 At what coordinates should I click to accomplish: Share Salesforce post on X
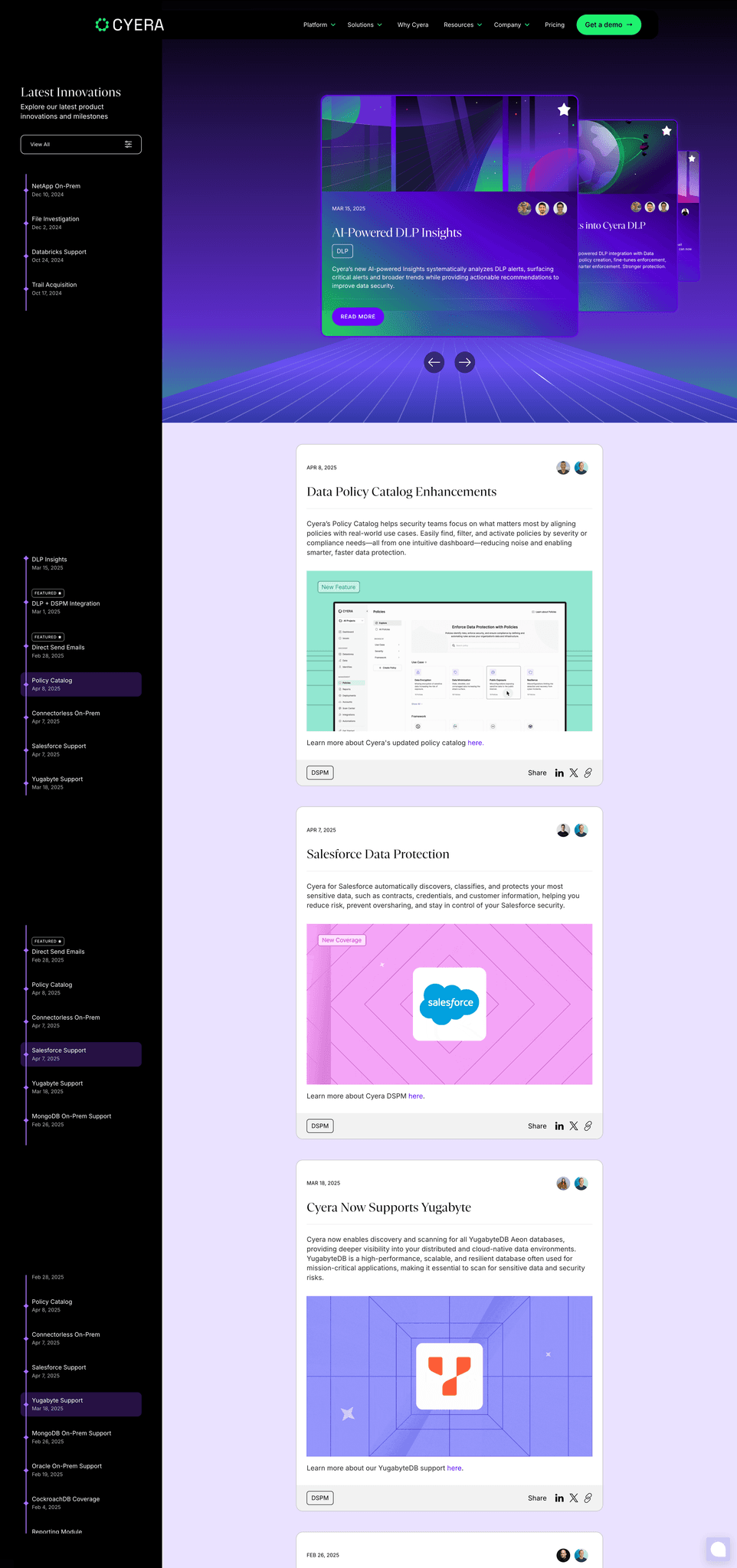click(574, 1126)
